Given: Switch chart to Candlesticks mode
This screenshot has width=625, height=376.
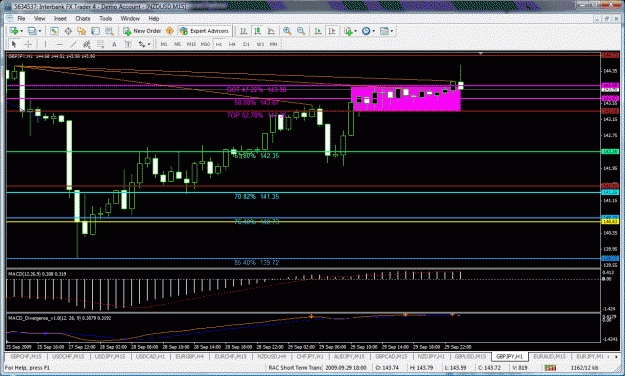Looking at the screenshot, I should pyautogui.click(x=257, y=31).
